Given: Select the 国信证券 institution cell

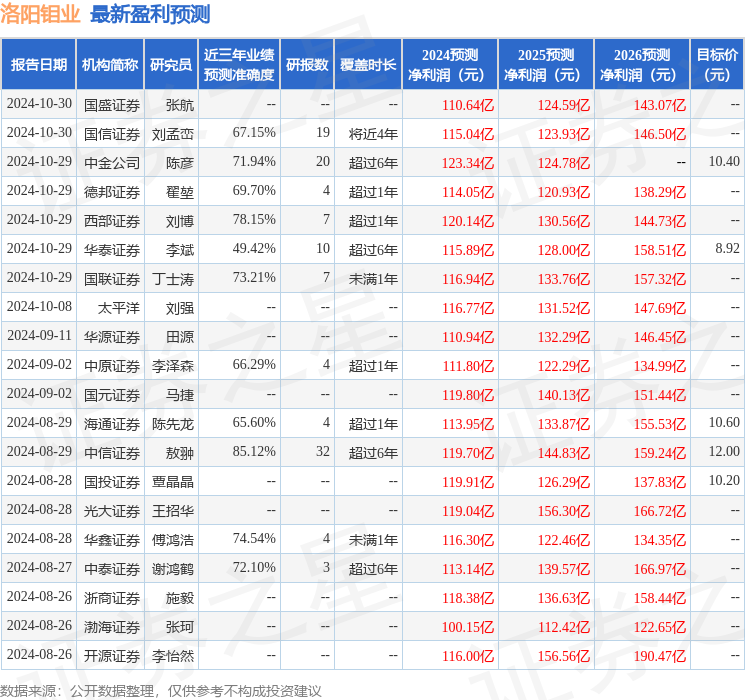Looking at the screenshot, I should [x=112, y=134].
